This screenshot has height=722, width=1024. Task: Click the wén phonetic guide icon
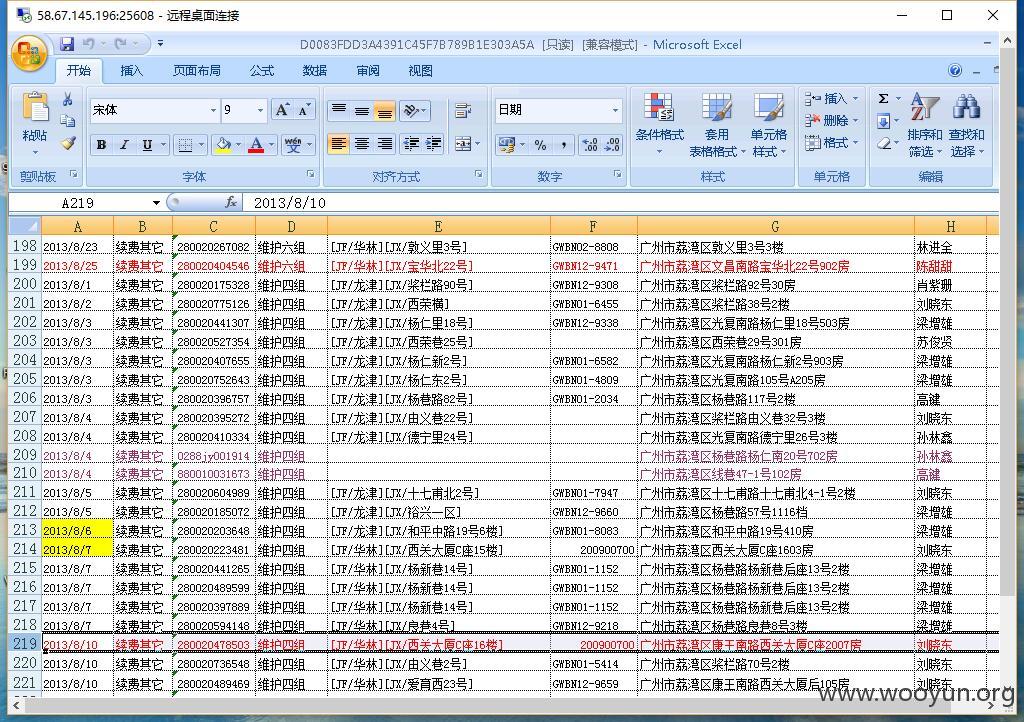(293, 145)
